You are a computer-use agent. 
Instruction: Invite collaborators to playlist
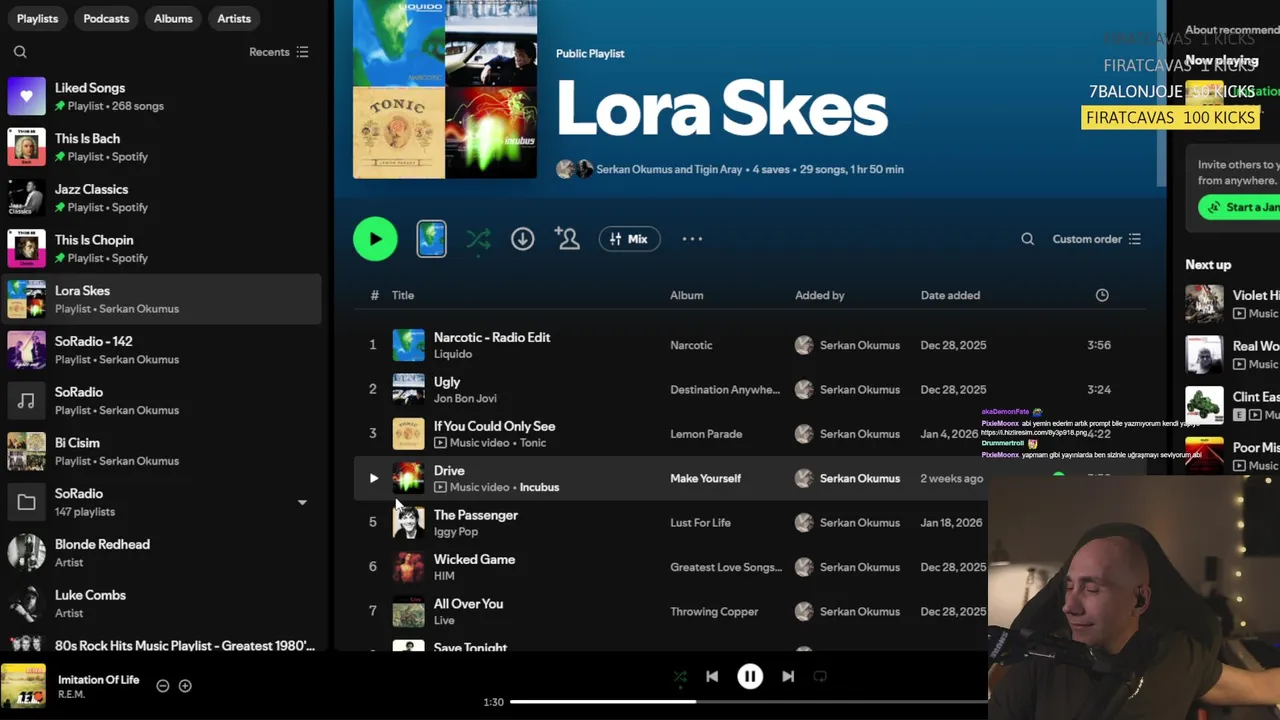[x=568, y=239]
